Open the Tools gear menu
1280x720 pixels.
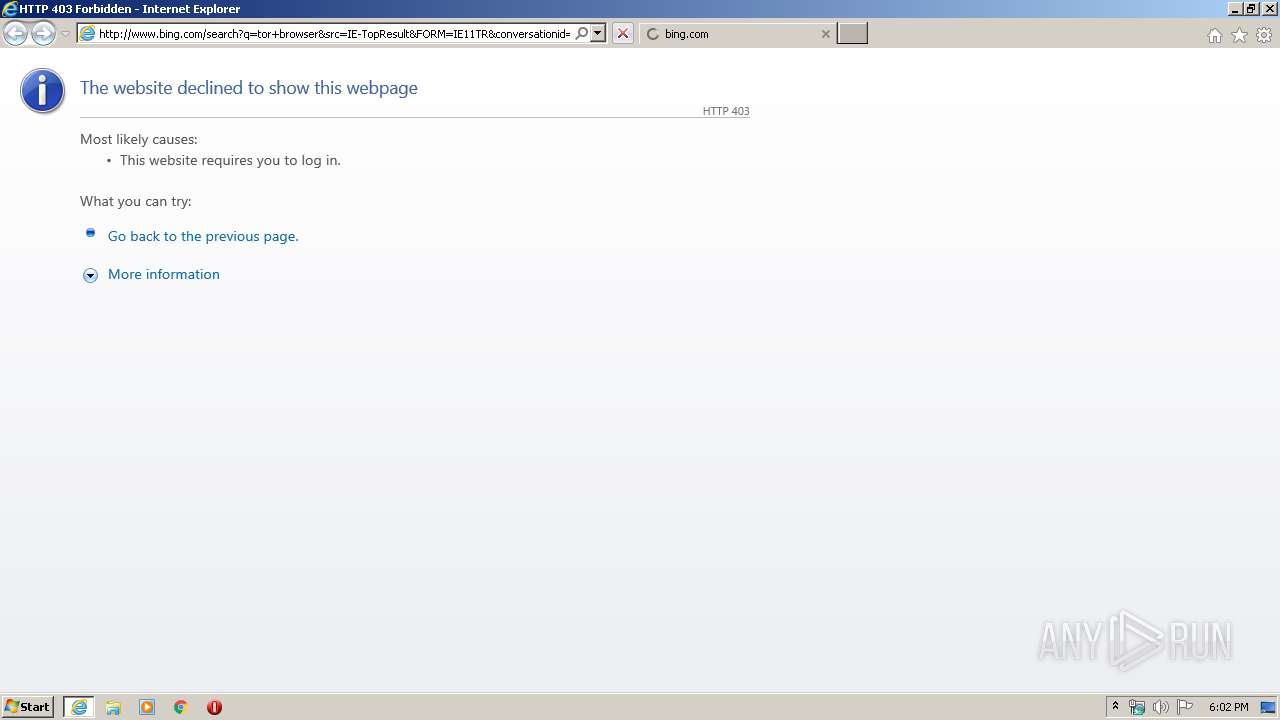coord(1264,35)
